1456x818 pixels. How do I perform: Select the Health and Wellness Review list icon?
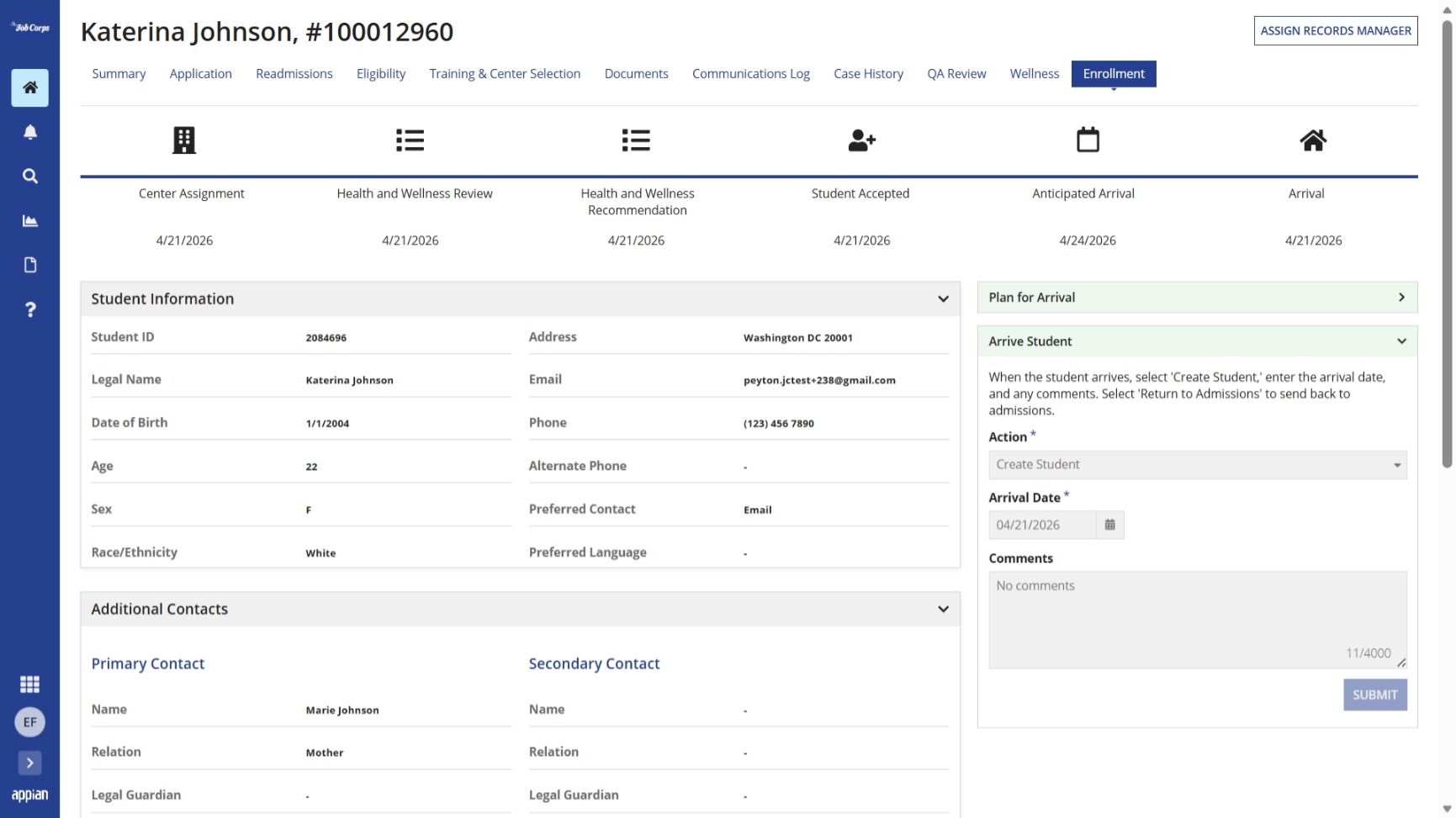tap(410, 140)
